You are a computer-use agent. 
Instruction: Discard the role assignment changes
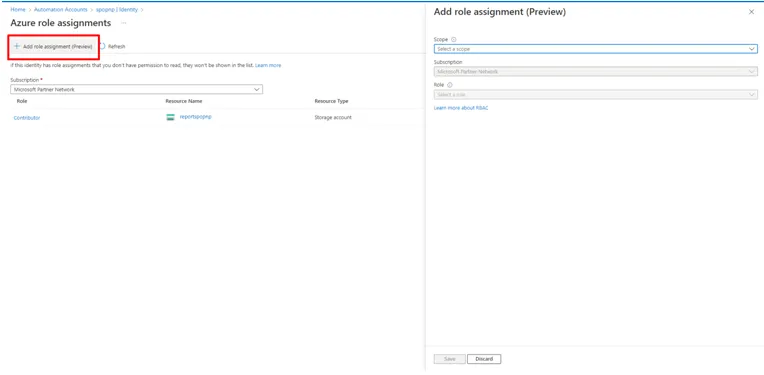(x=484, y=359)
